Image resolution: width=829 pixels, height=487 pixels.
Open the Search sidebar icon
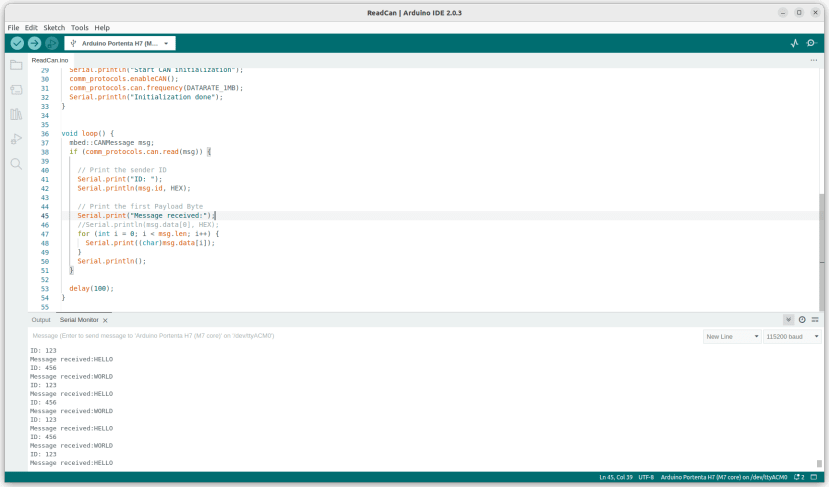click(16, 164)
